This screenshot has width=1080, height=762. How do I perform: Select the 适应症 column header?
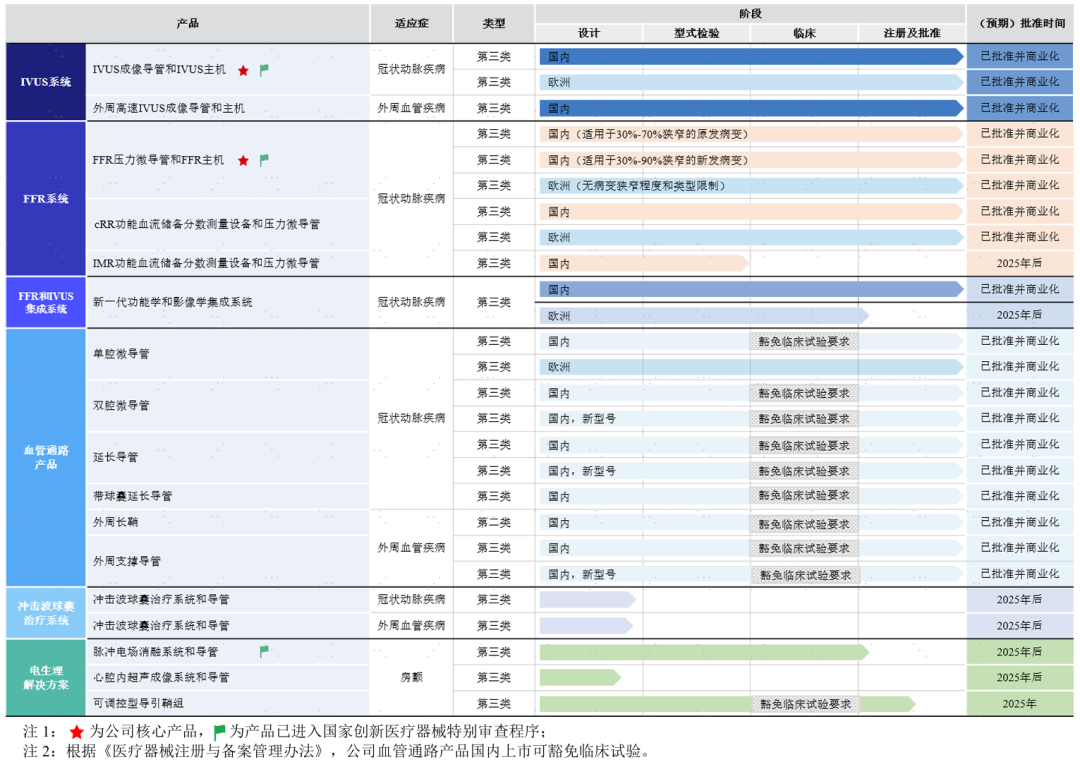point(411,23)
